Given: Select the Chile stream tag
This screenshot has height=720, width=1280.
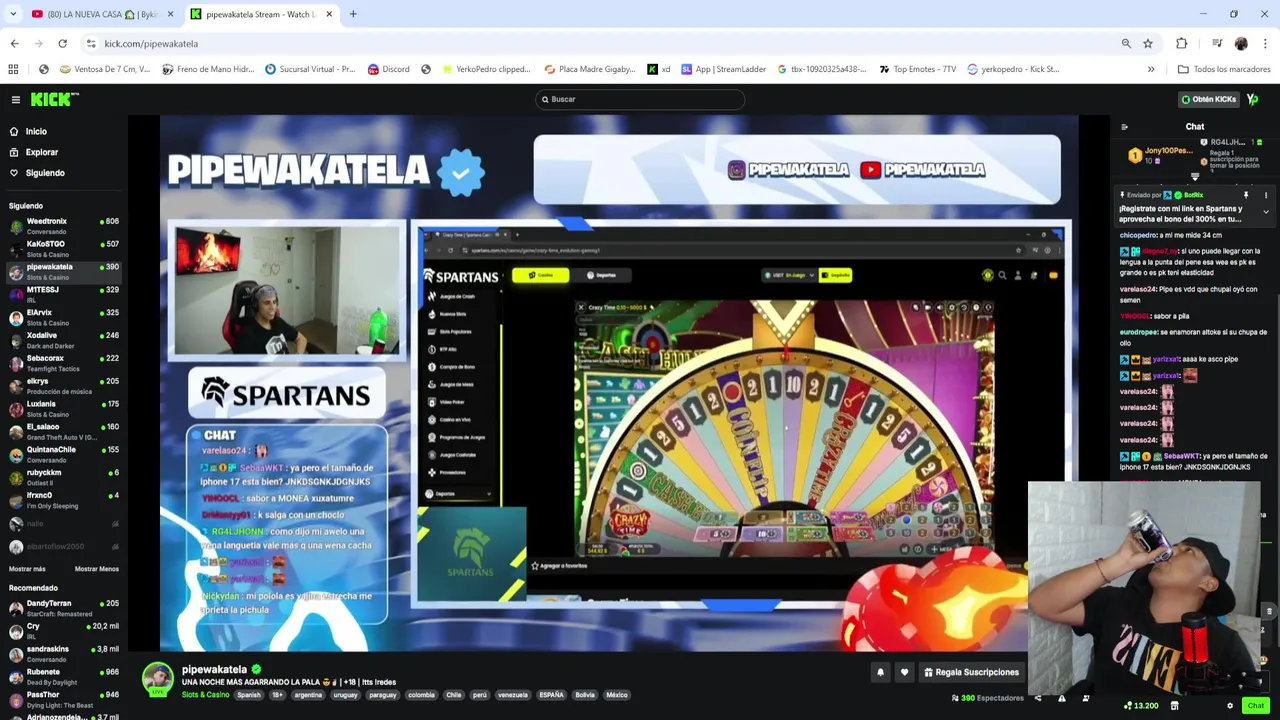Looking at the screenshot, I should [454, 695].
